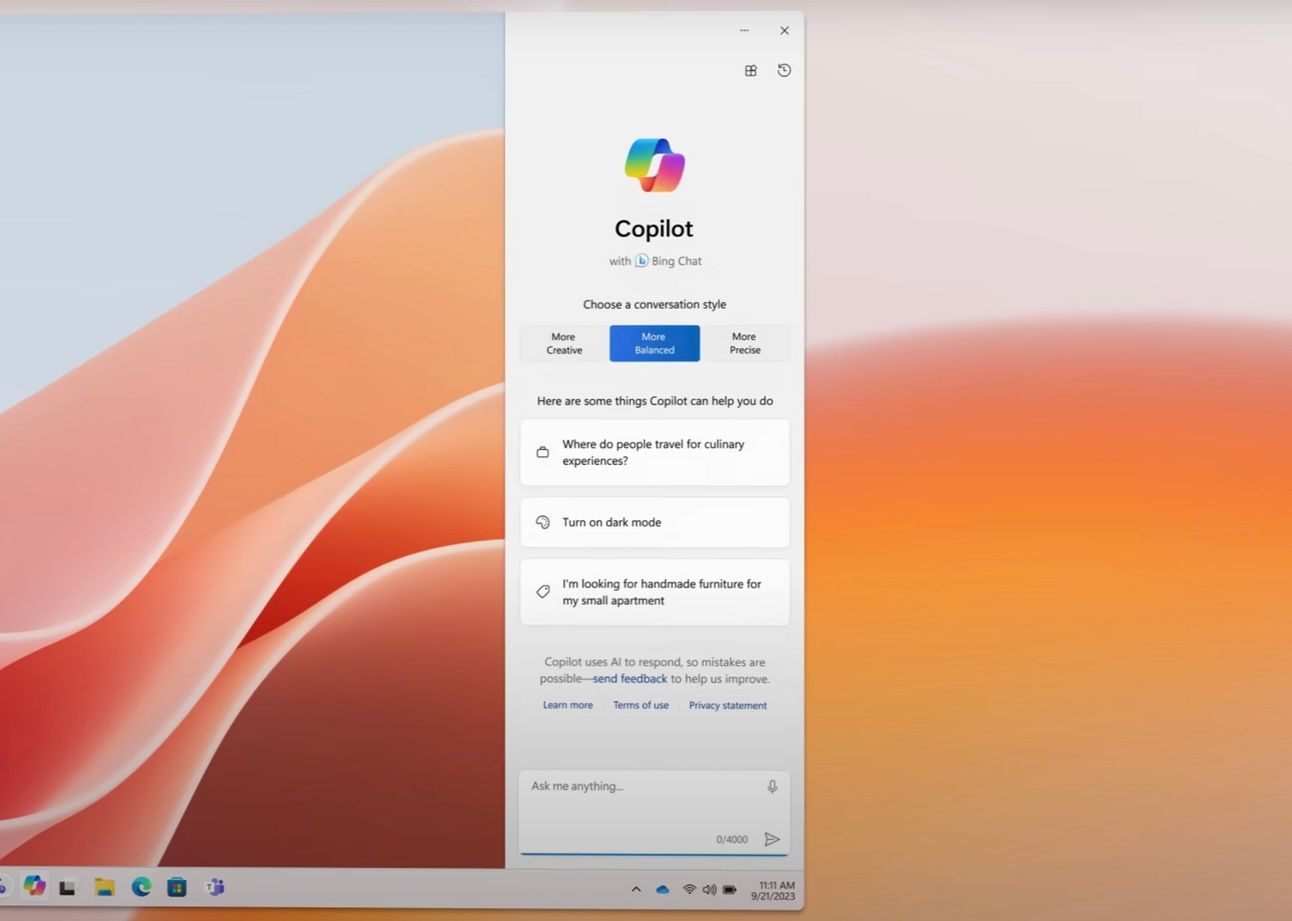Focus the Ask me anything input box
1292x921 pixels.
(x=654, y=812)
